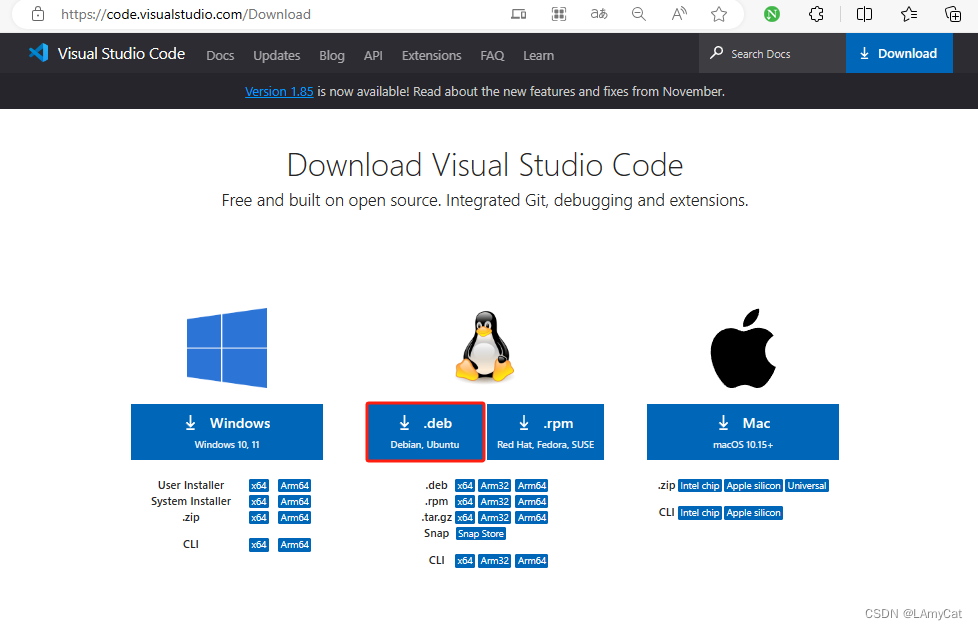Viewport: 978px width, 630px height.
Task: Click the green N profile extension icon
Action: (772, 14)
